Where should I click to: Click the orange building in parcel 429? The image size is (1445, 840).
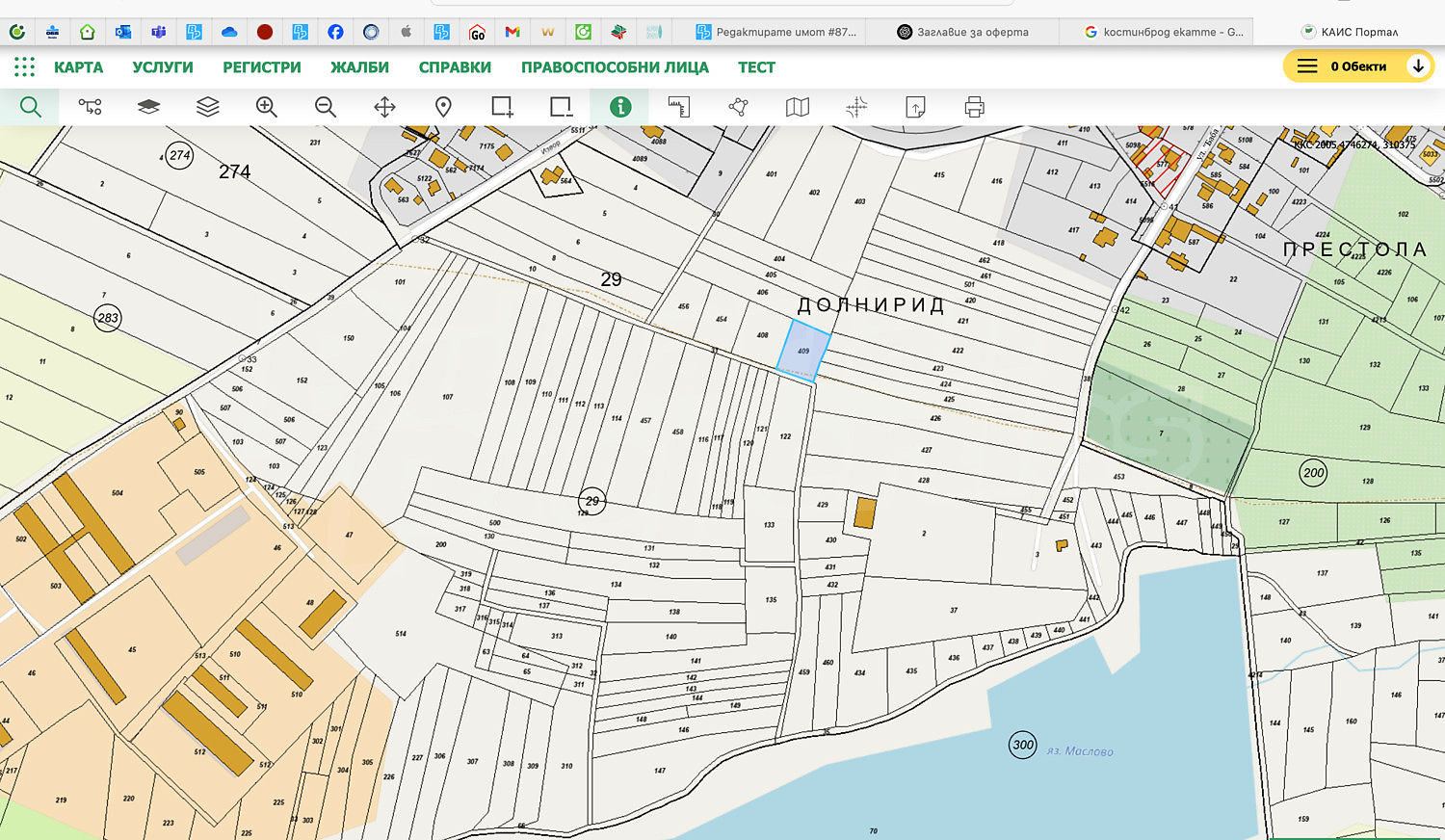click(x=865, y=512)
